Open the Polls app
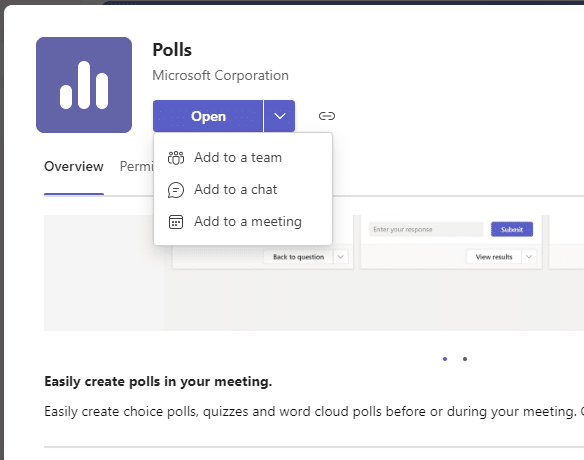The width and height of the screenshot is (584, 460). click(208, 116)
